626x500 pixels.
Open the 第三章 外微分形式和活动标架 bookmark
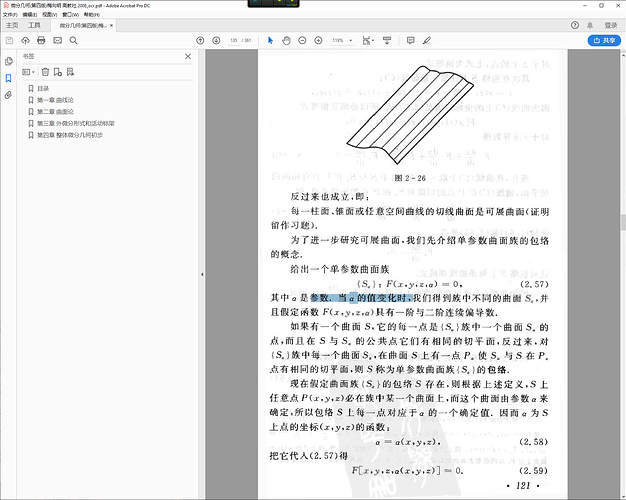(x=76, y=123)
